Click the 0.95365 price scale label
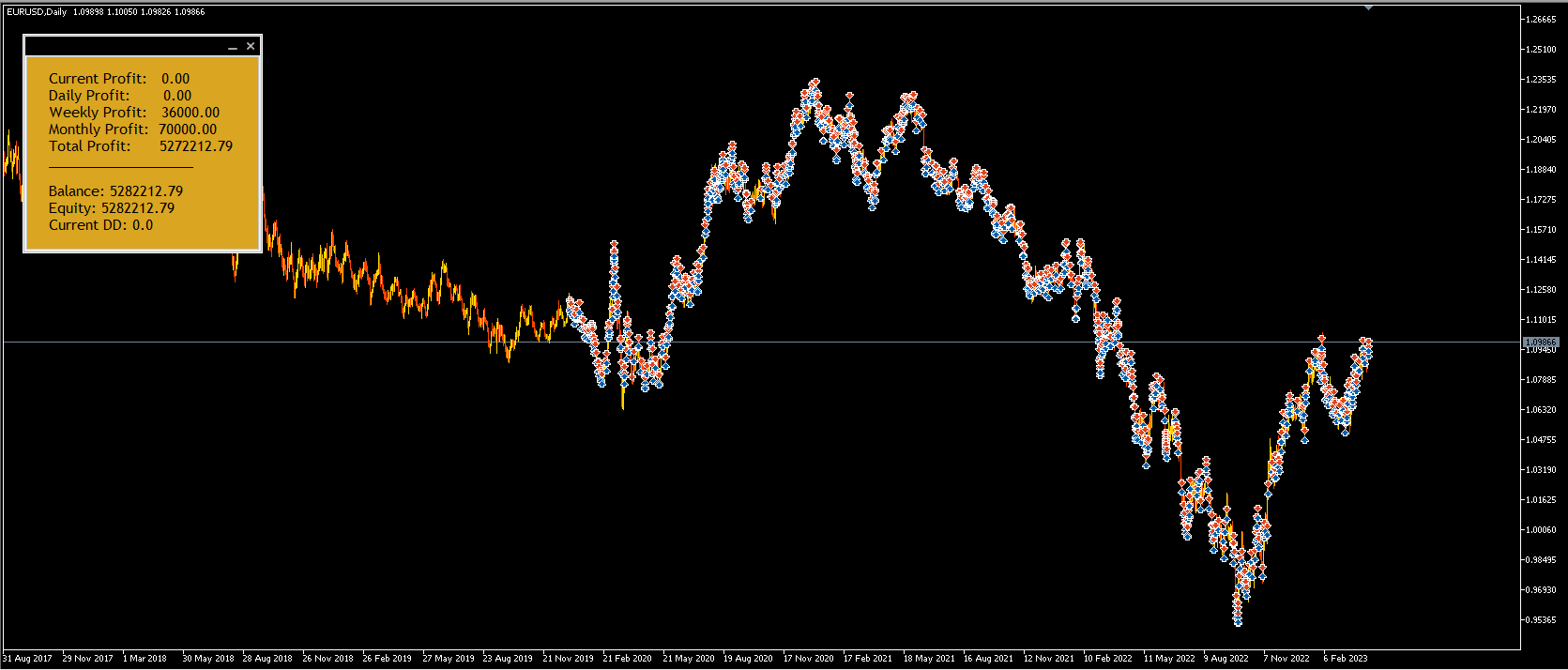Viewport: 1568px width, 670px height. pos(1541,620)
